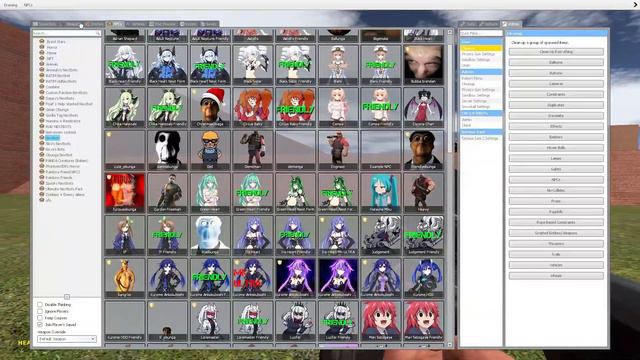The width and height of the screenshot is (640, 360).
Task: Click Cleanup Everything button
Action: click(x=556, y=52)
